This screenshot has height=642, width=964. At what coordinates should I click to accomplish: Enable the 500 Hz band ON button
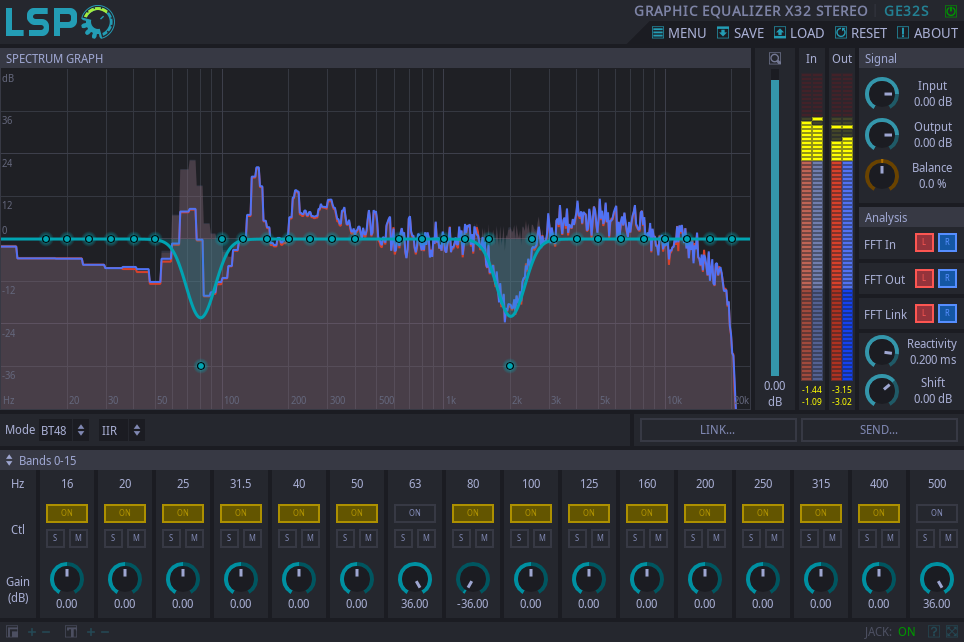pyautogui.click(x=936, y=513)
